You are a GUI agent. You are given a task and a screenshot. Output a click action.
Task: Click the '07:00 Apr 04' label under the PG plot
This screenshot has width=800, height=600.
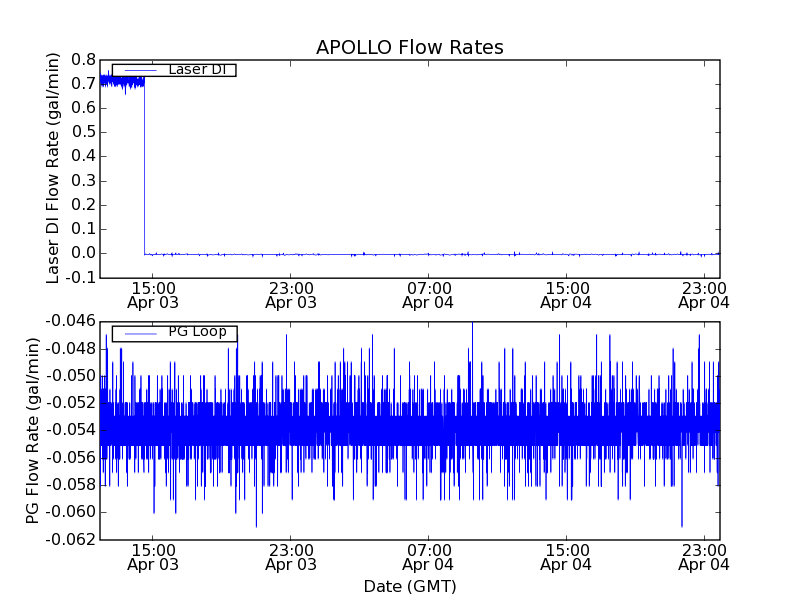(429, 558)
